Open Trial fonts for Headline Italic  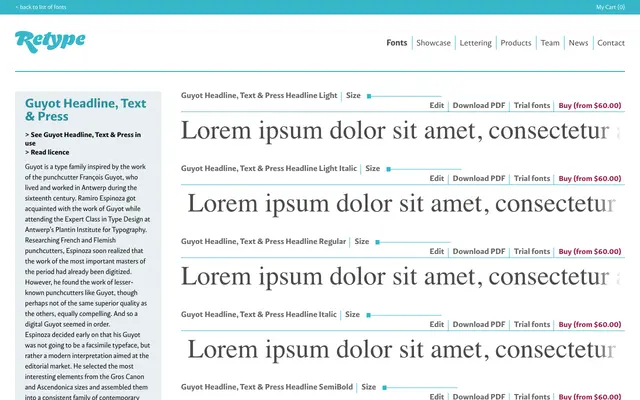click(532, 324)
